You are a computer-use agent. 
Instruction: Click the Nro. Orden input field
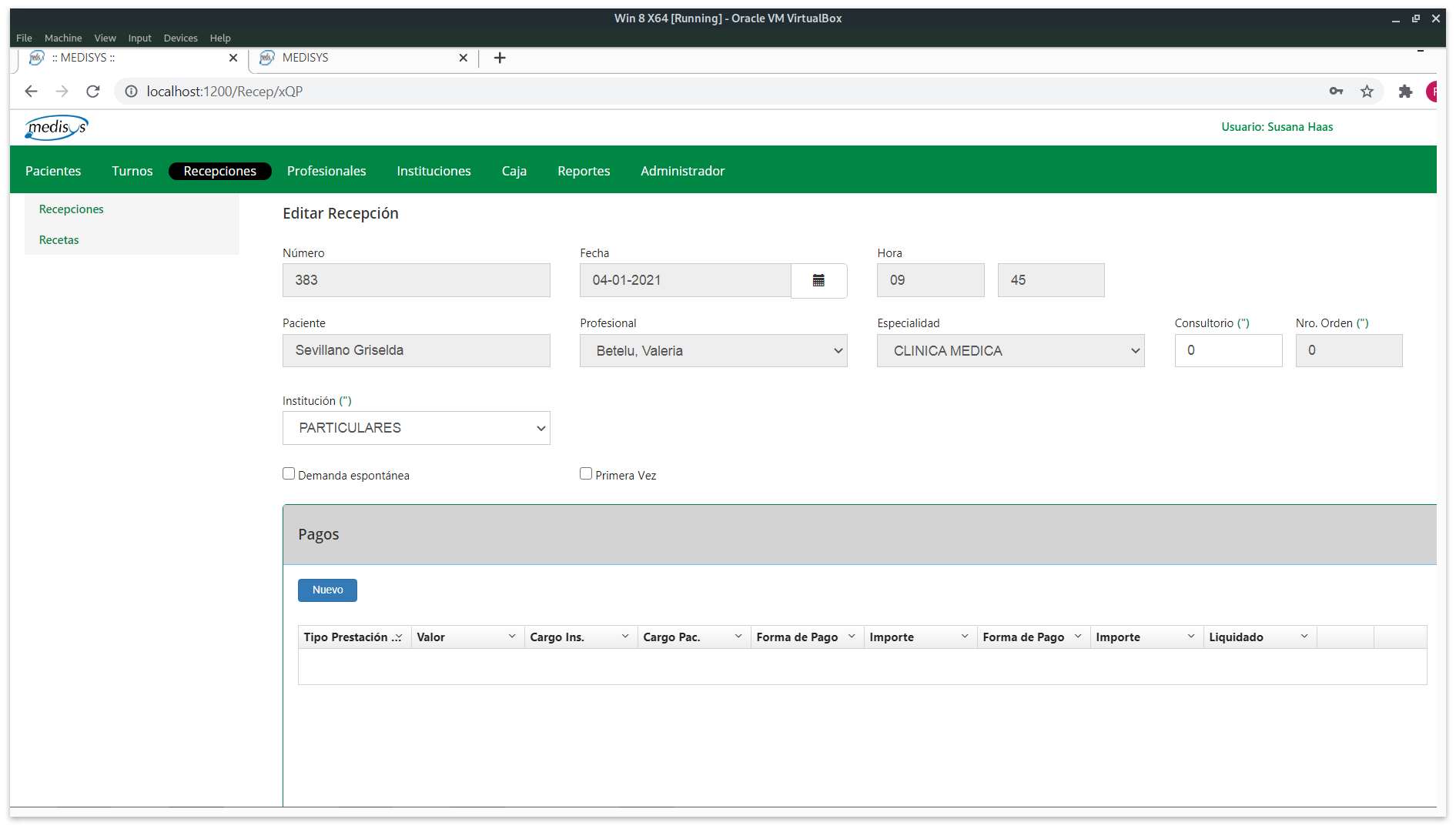coord(1349,350)
